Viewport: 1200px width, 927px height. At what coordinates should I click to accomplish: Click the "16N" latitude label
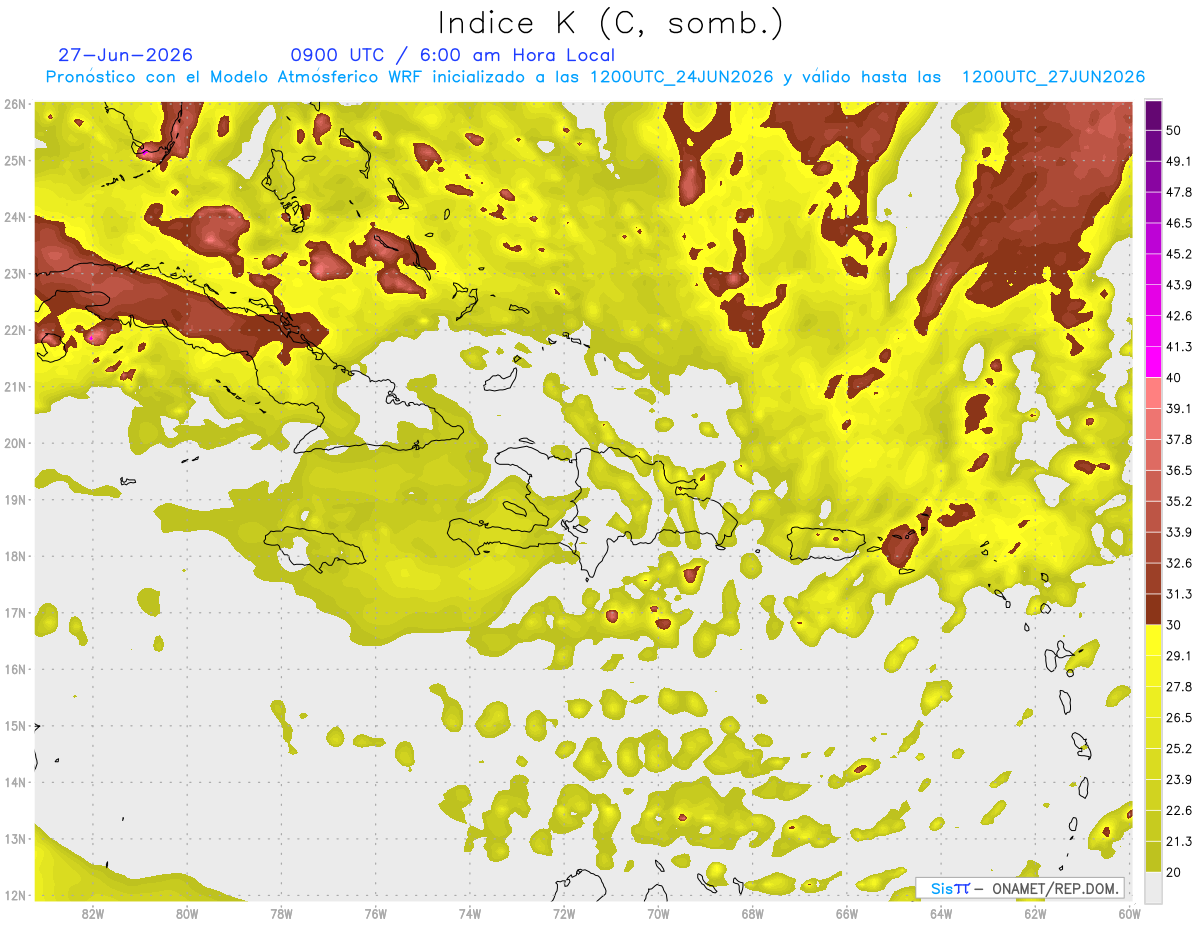point(14,669)
